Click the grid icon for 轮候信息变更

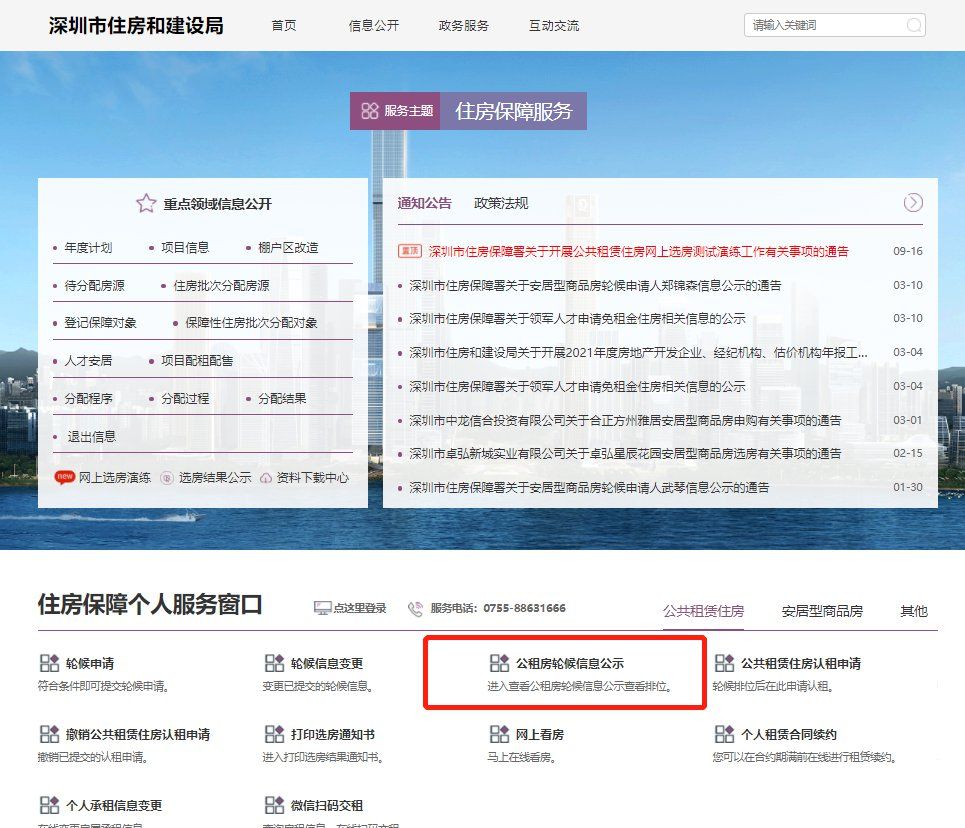(x=274, y=663)
